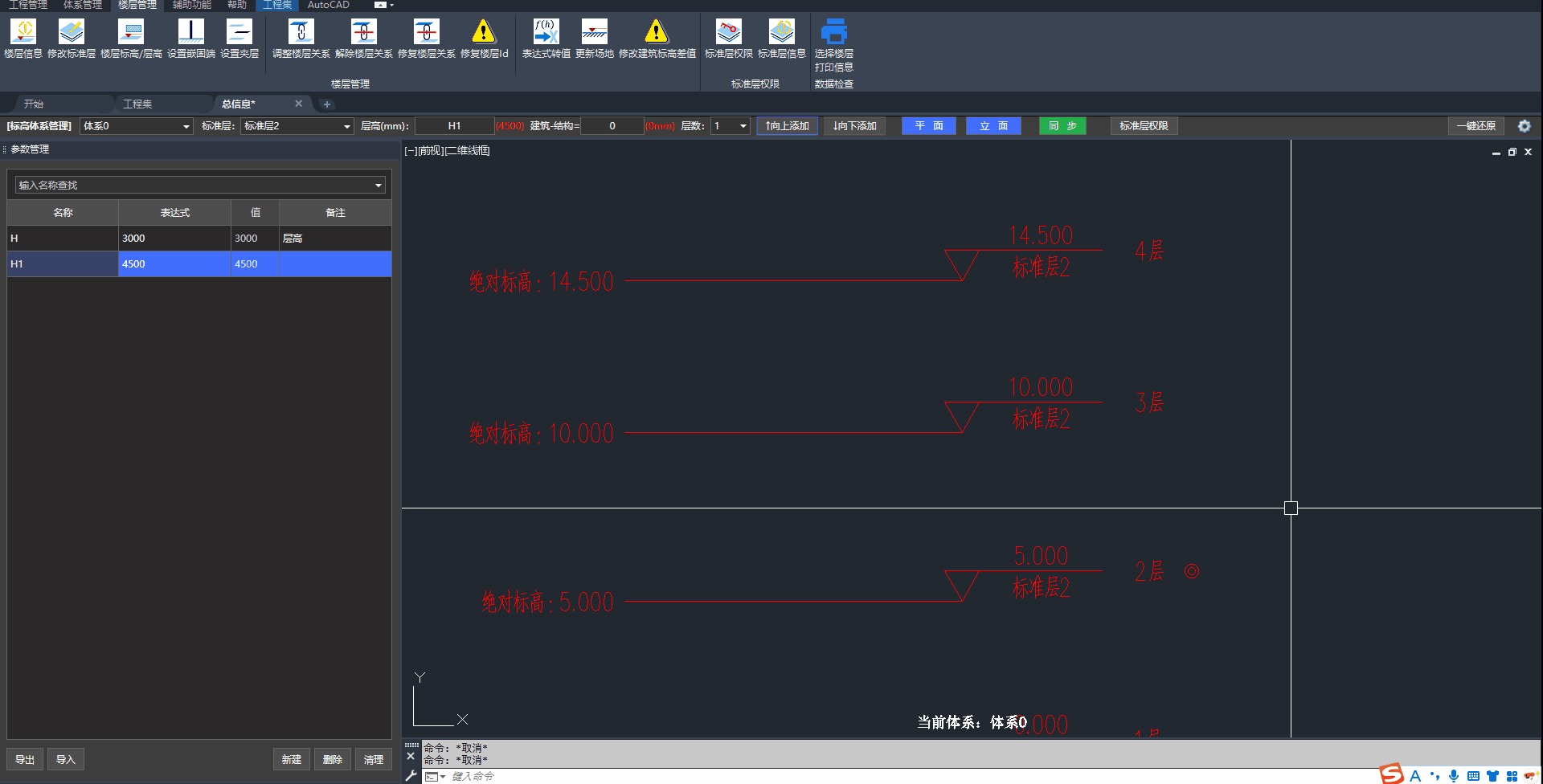
Task: Open the 修改标准层 tool
Action: [x=72, y=32]
